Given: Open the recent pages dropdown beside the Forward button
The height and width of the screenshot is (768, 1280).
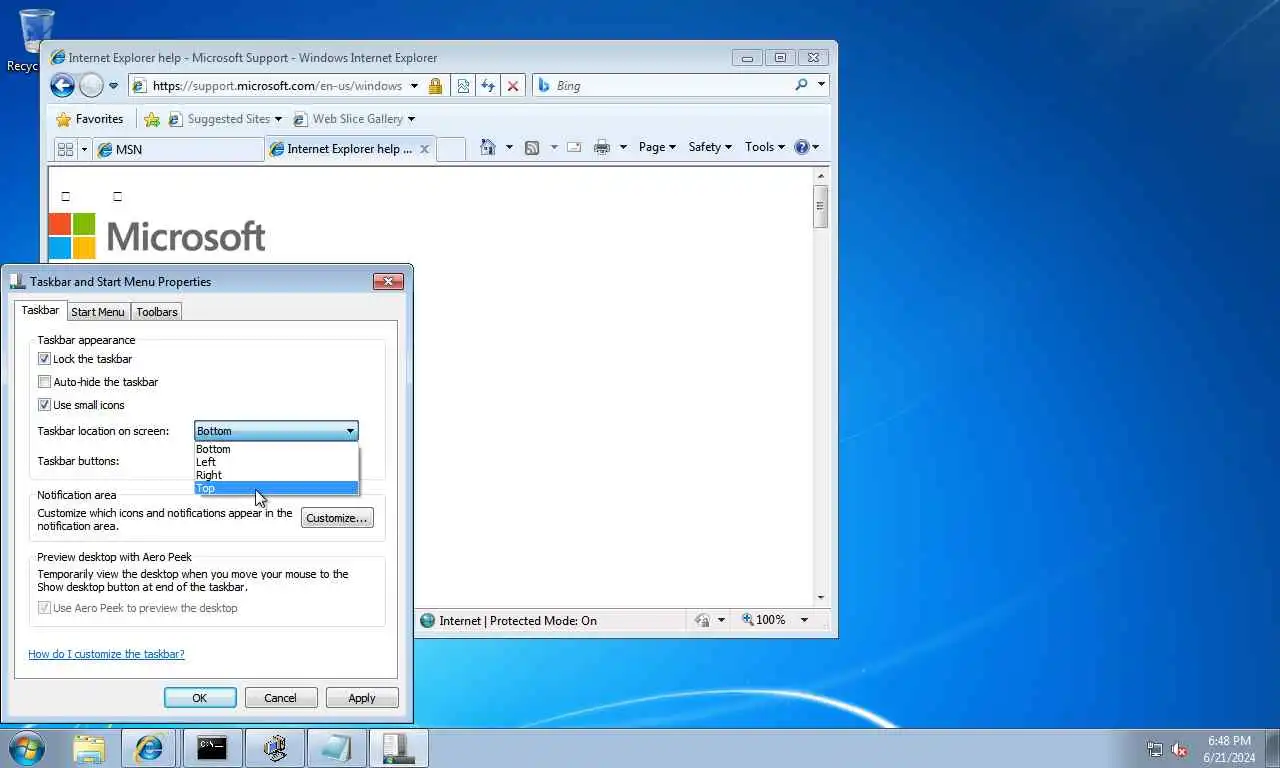Looking at the screenshot, I should pos(114,86).
